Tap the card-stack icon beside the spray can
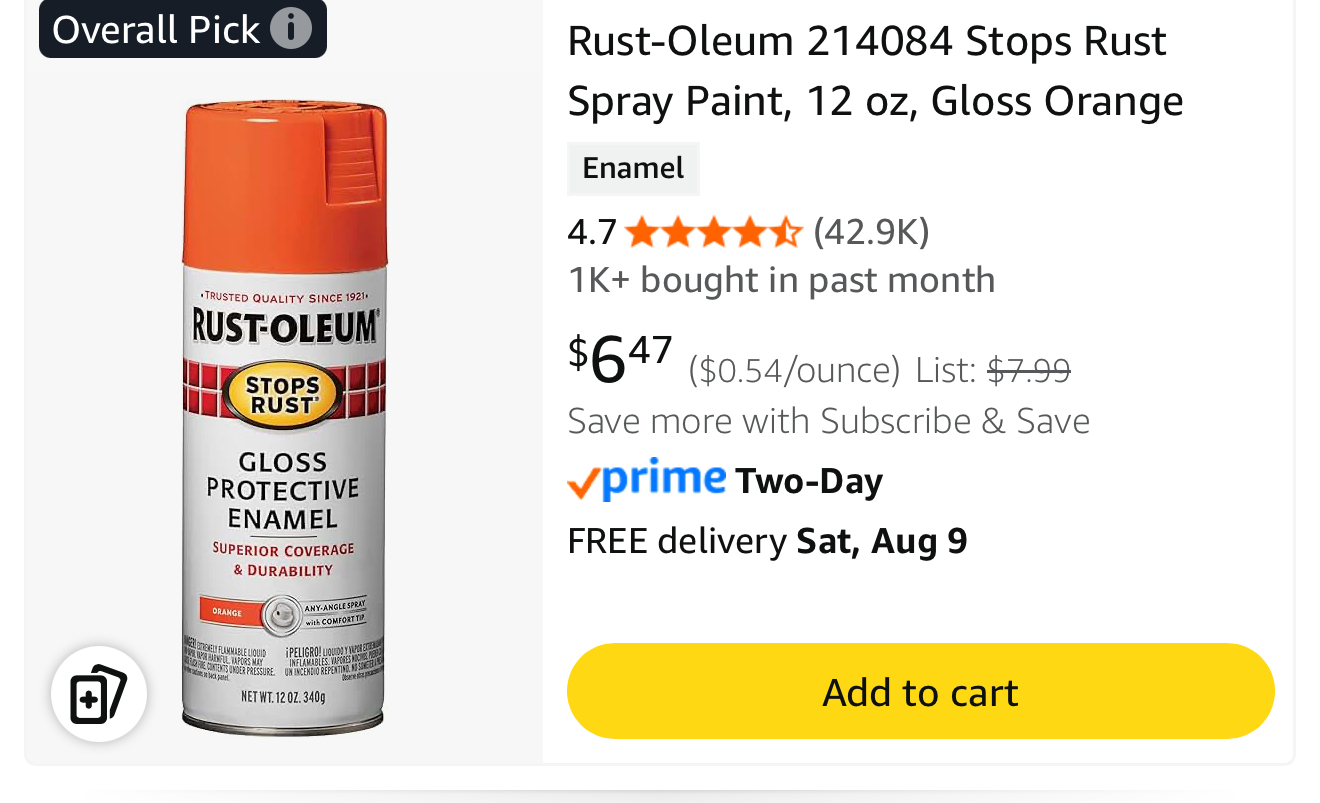1320x803 pixels. (x=99, y=693)
